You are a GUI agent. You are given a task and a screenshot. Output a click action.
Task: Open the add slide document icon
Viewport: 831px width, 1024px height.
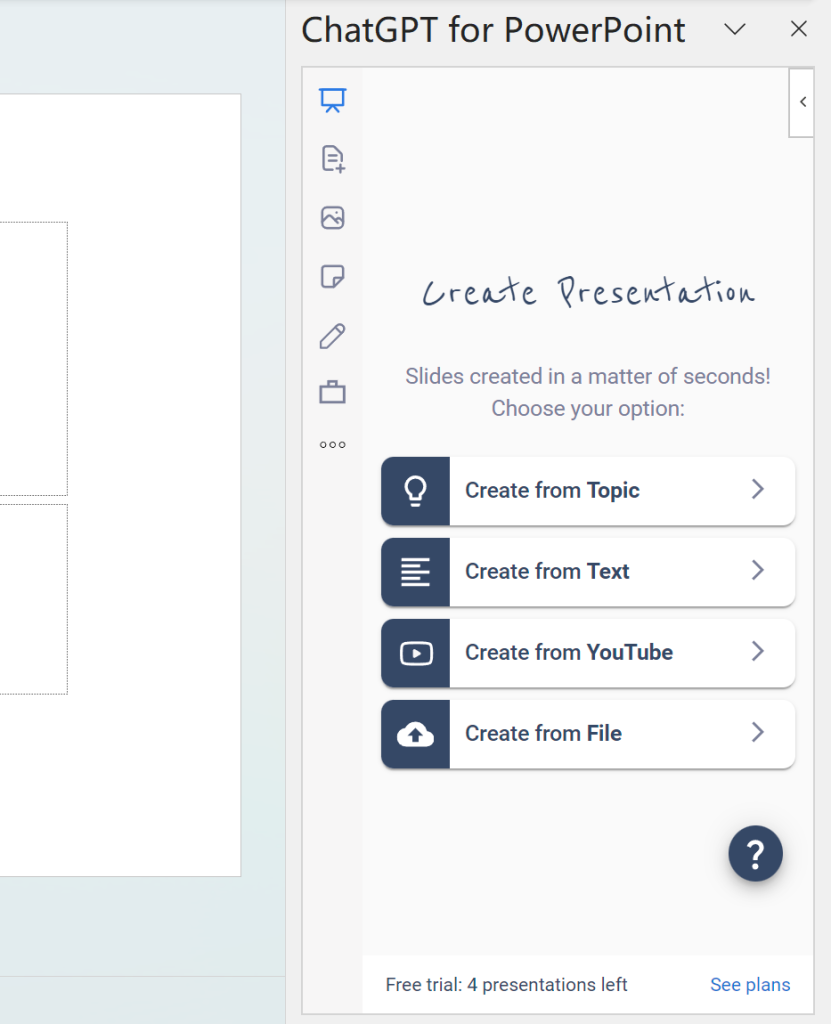[333, 159]
